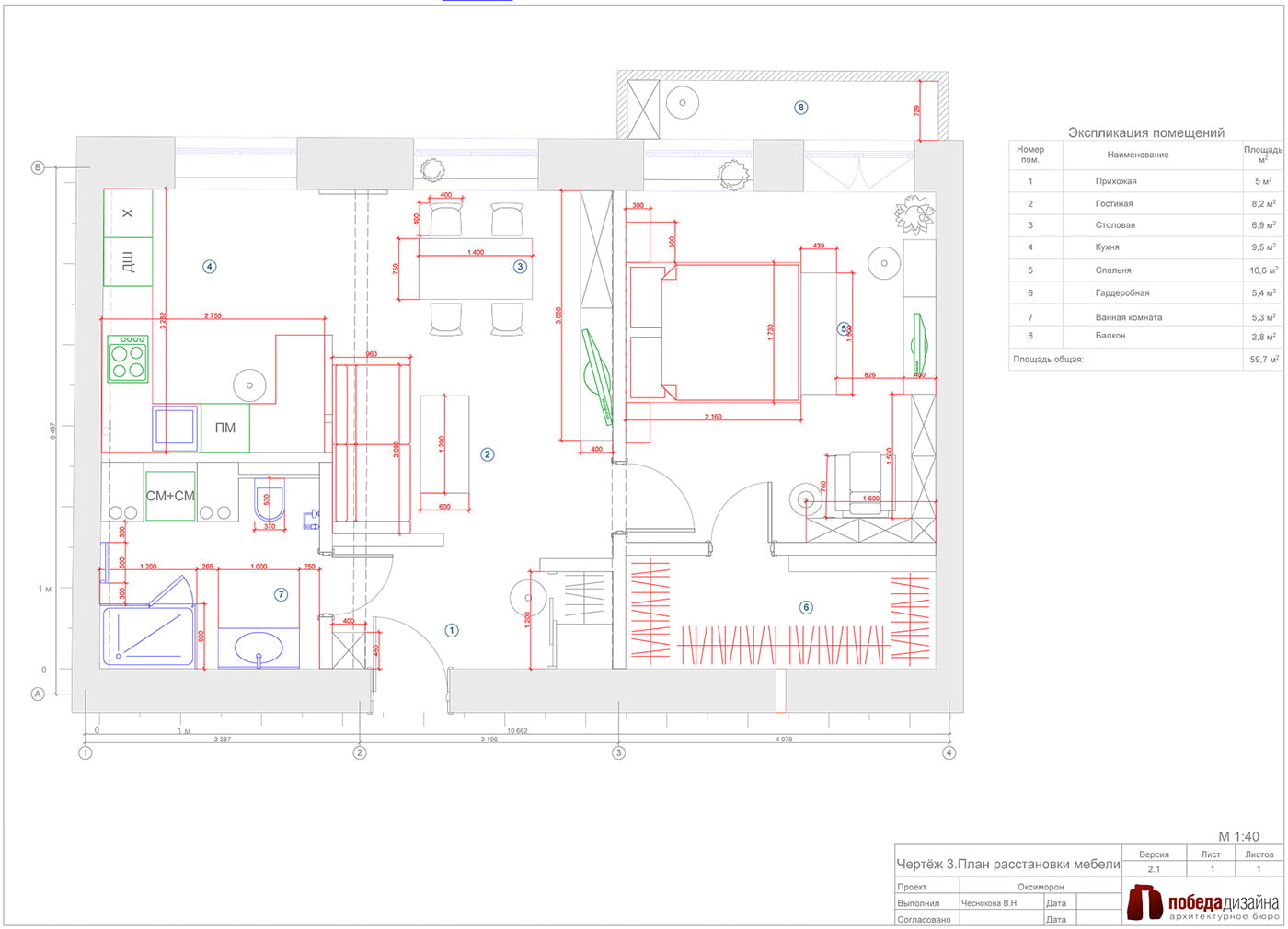Click the Чертёж 3.План расстановки мебели title
The width and height of the screenshot is (1288, 929).
click(x=1007, y=864)
